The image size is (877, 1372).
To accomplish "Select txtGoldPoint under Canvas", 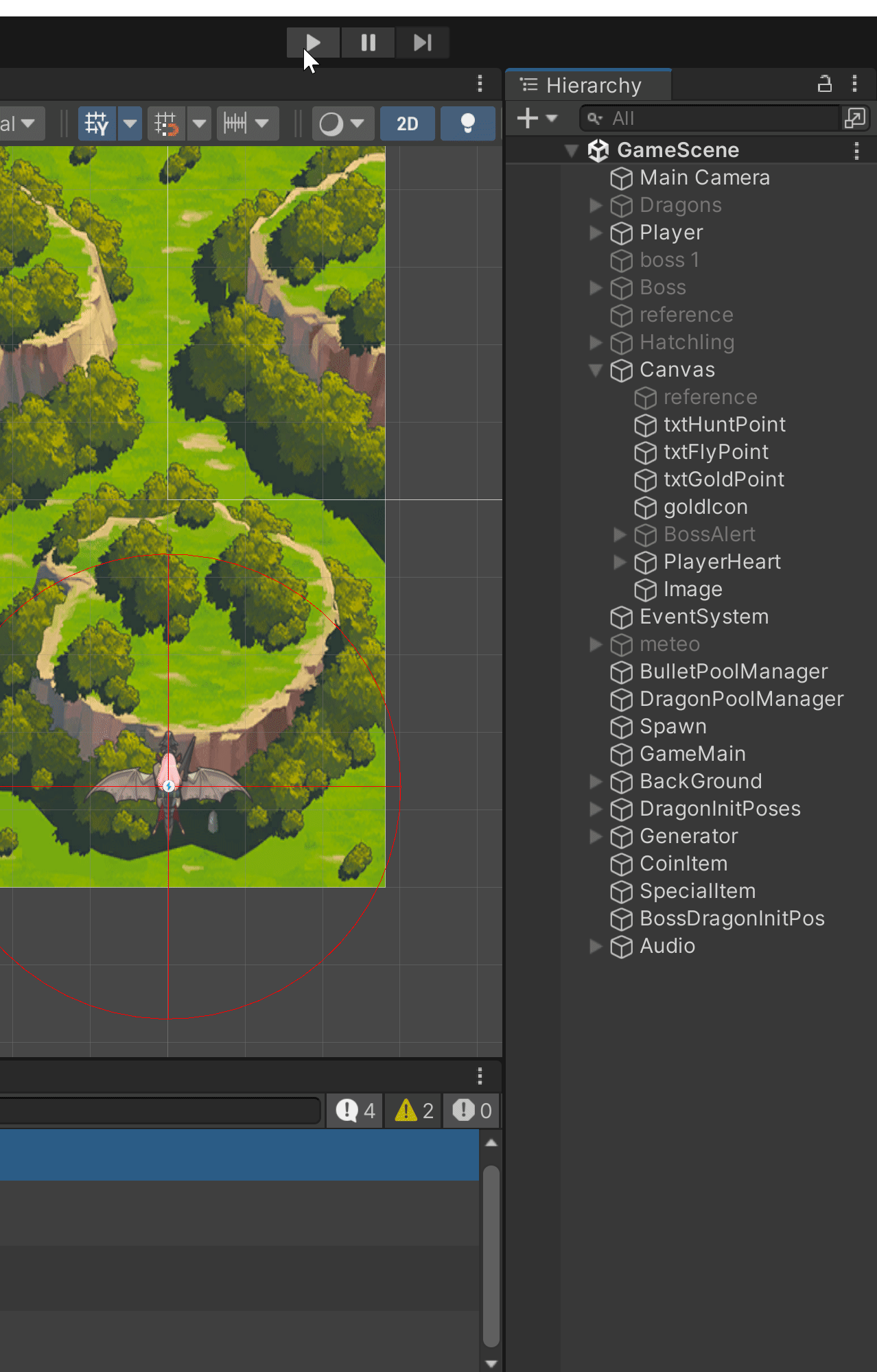I will pos(724,480).
